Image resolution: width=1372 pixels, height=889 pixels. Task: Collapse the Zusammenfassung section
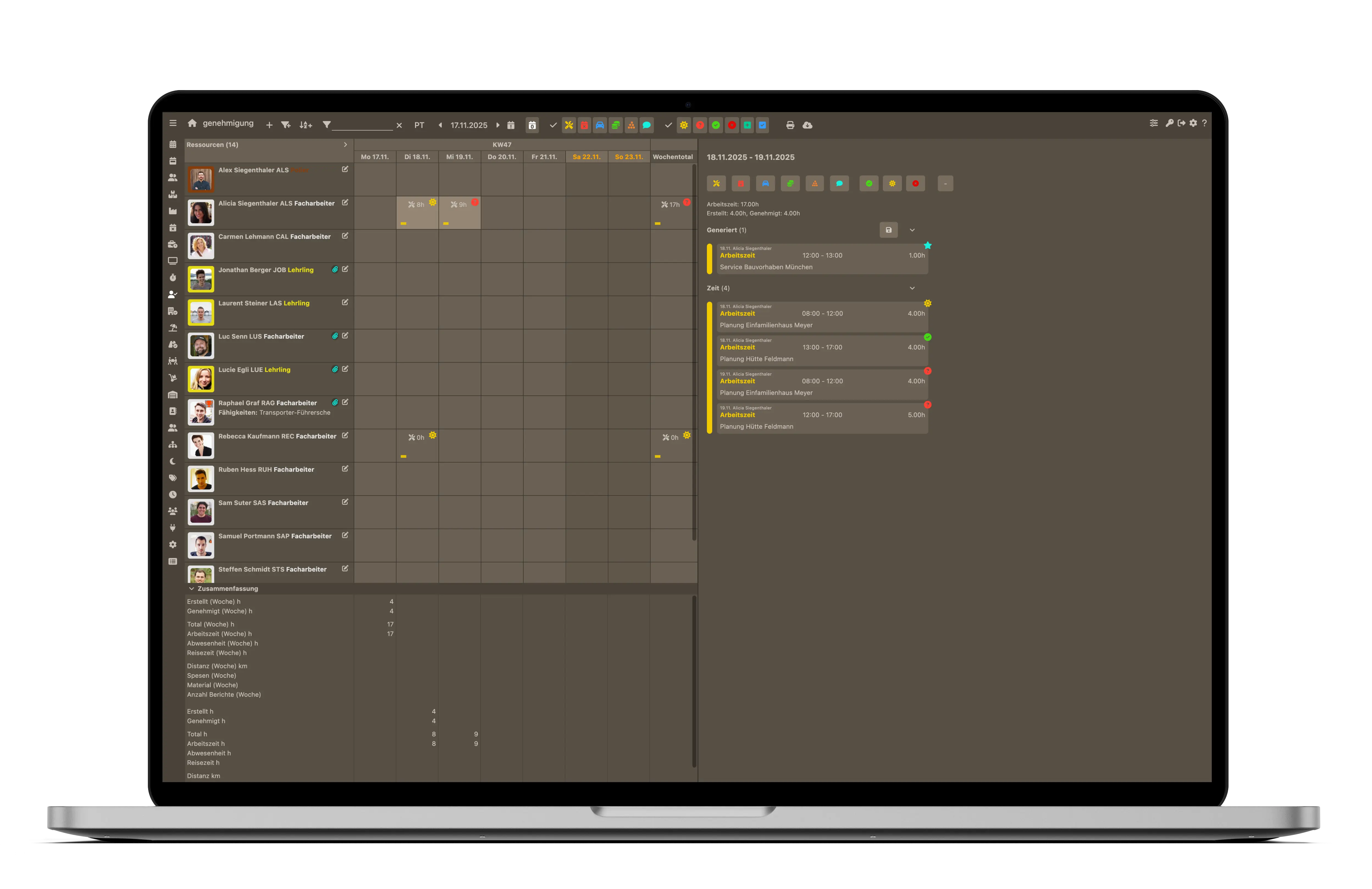pyautogui.click(x=191, y=588)
